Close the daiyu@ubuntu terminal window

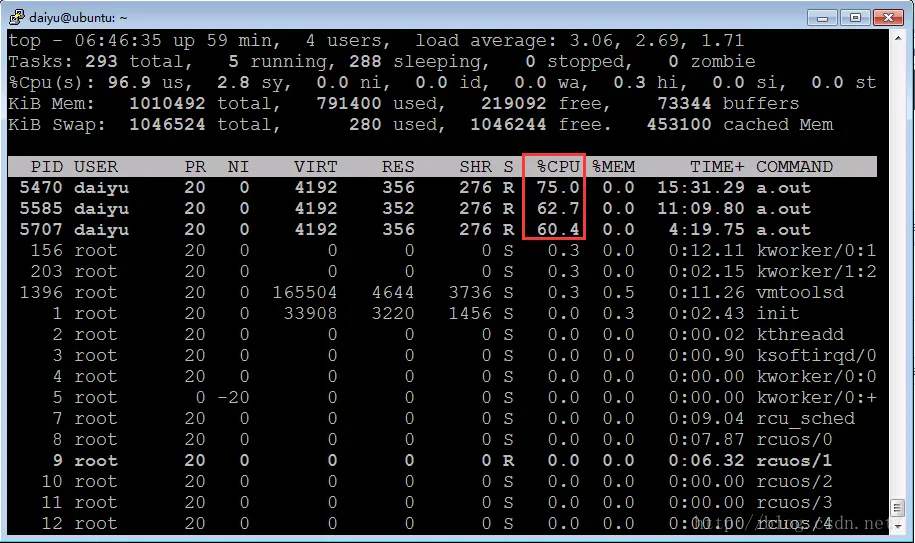tap(888, 17)
